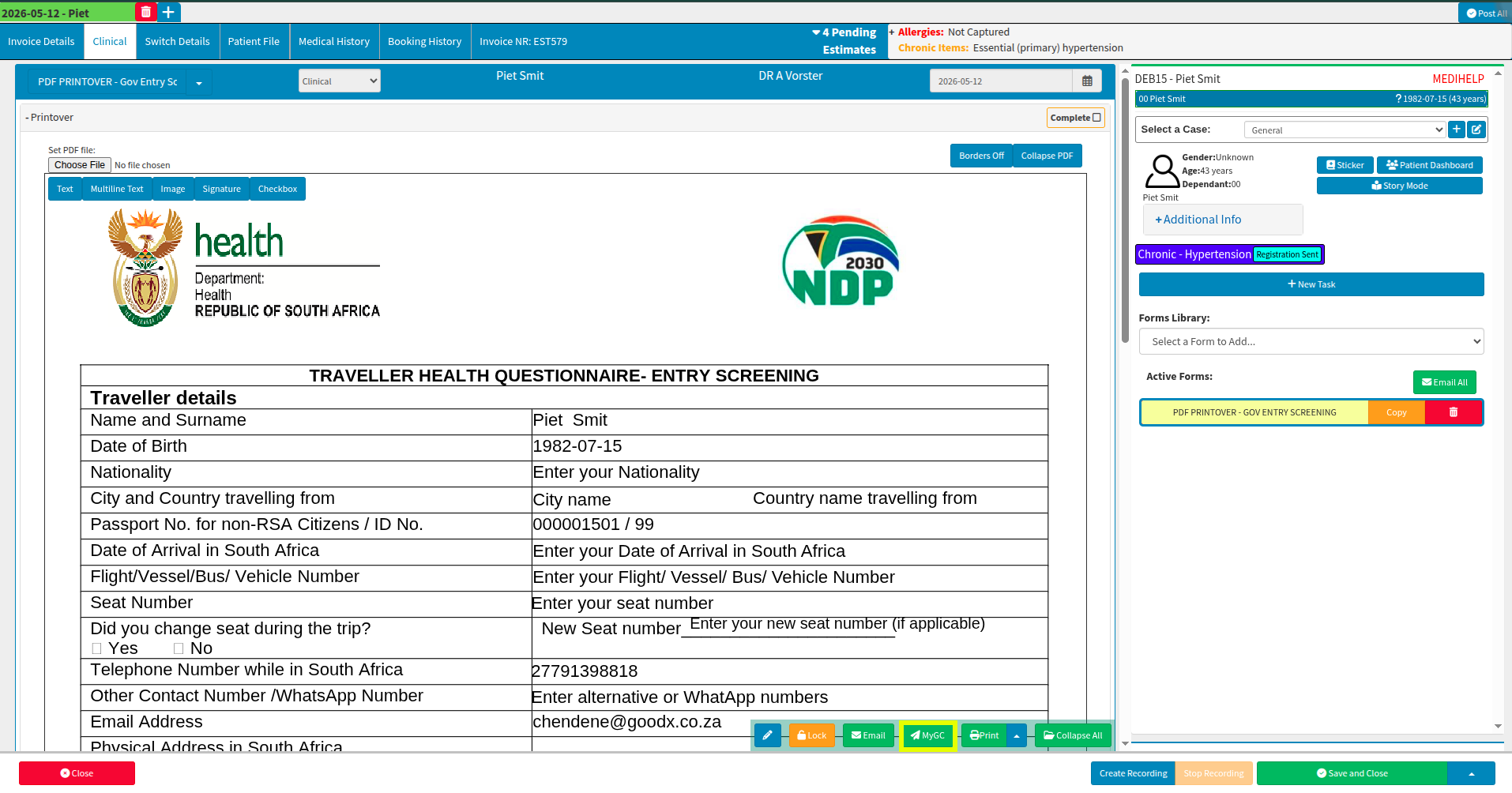Open the Medical History tab
The height and width of the screenshot is (793, 1512).
[334, 41]
